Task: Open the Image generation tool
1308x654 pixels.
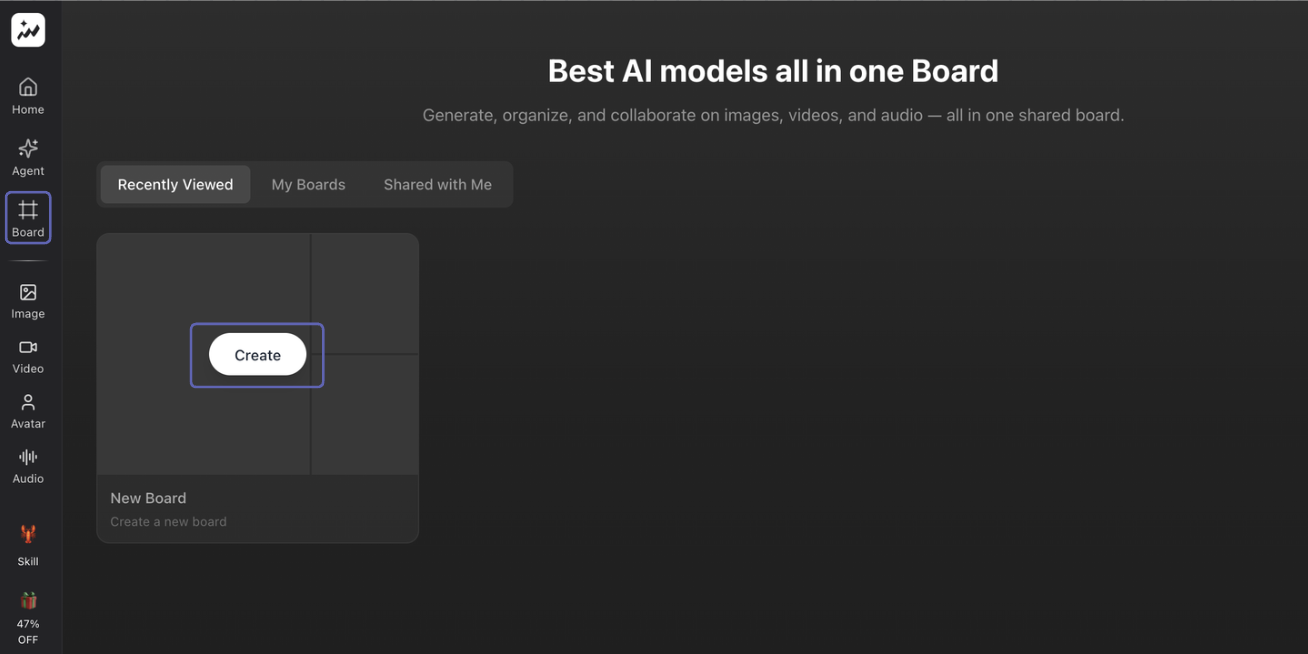Action: coord(27,298)
